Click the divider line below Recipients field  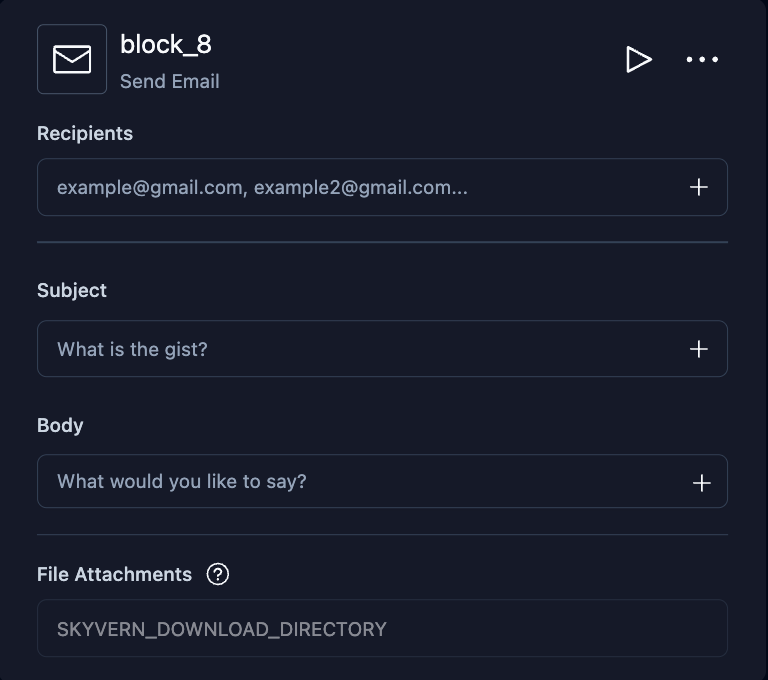coord(382,242)
